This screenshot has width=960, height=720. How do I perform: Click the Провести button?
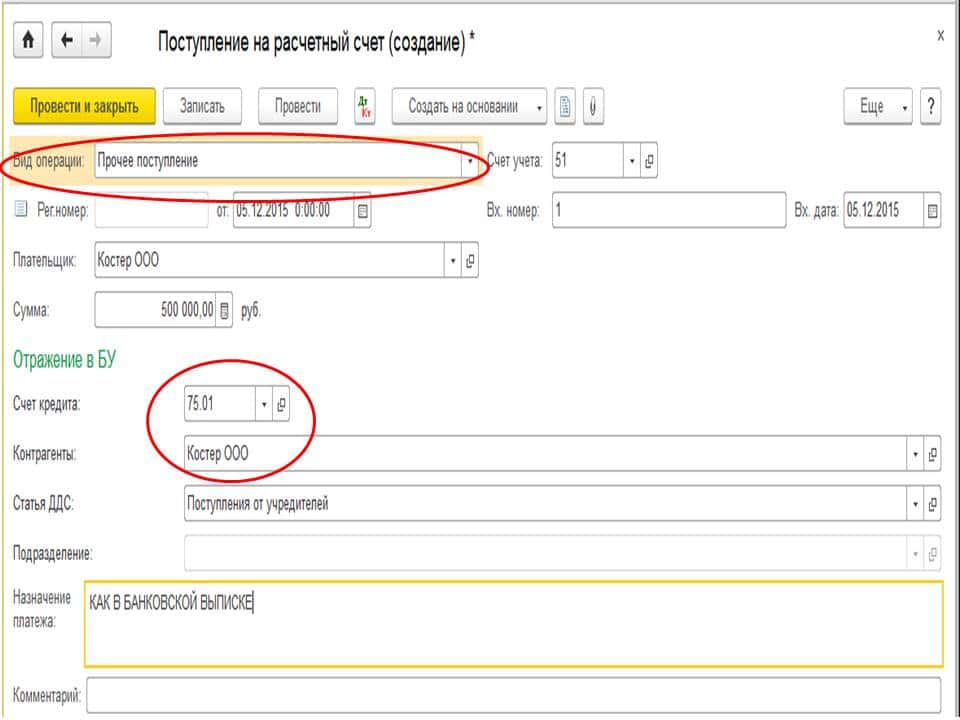(298, 107)
